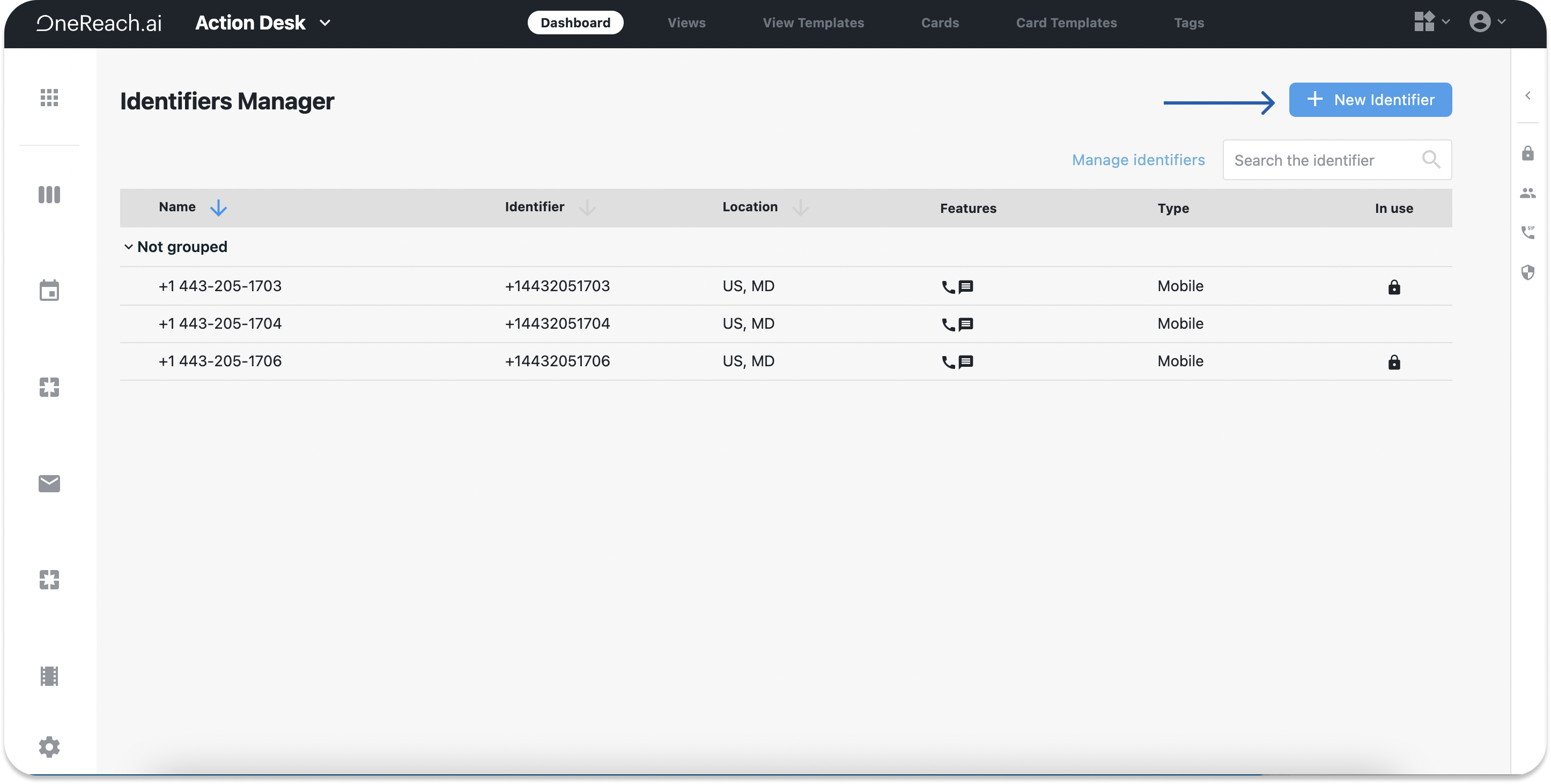
Task: Click the envelope mail icon in sidebar
Action: pyautogui.click(x=49, y=484)
